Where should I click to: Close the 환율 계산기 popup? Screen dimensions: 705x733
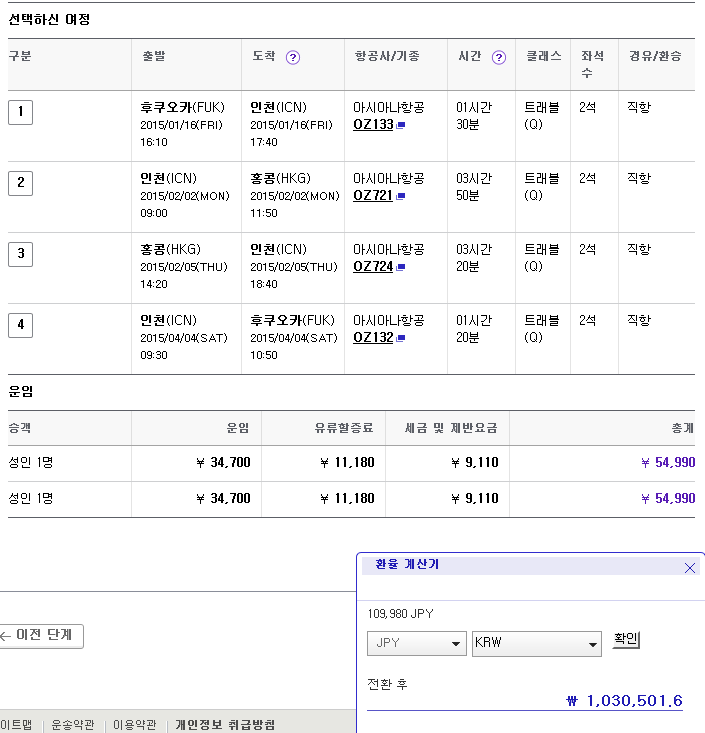pyautogui.click(x=690, y=567)
